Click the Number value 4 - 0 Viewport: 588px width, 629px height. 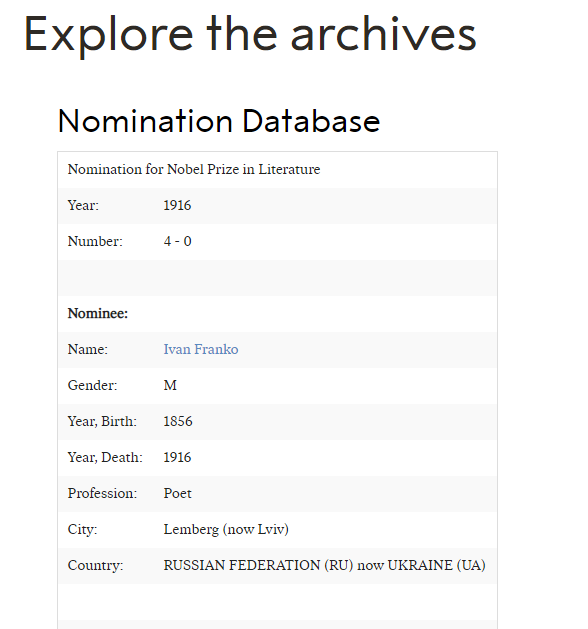click(x=177, y=241)
